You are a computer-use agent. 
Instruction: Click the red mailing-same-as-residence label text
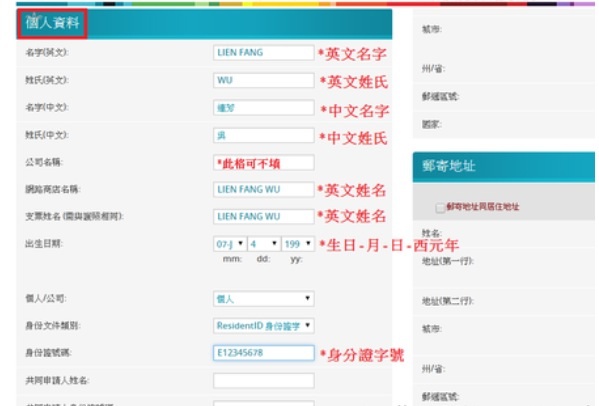[x=483, y=207]
